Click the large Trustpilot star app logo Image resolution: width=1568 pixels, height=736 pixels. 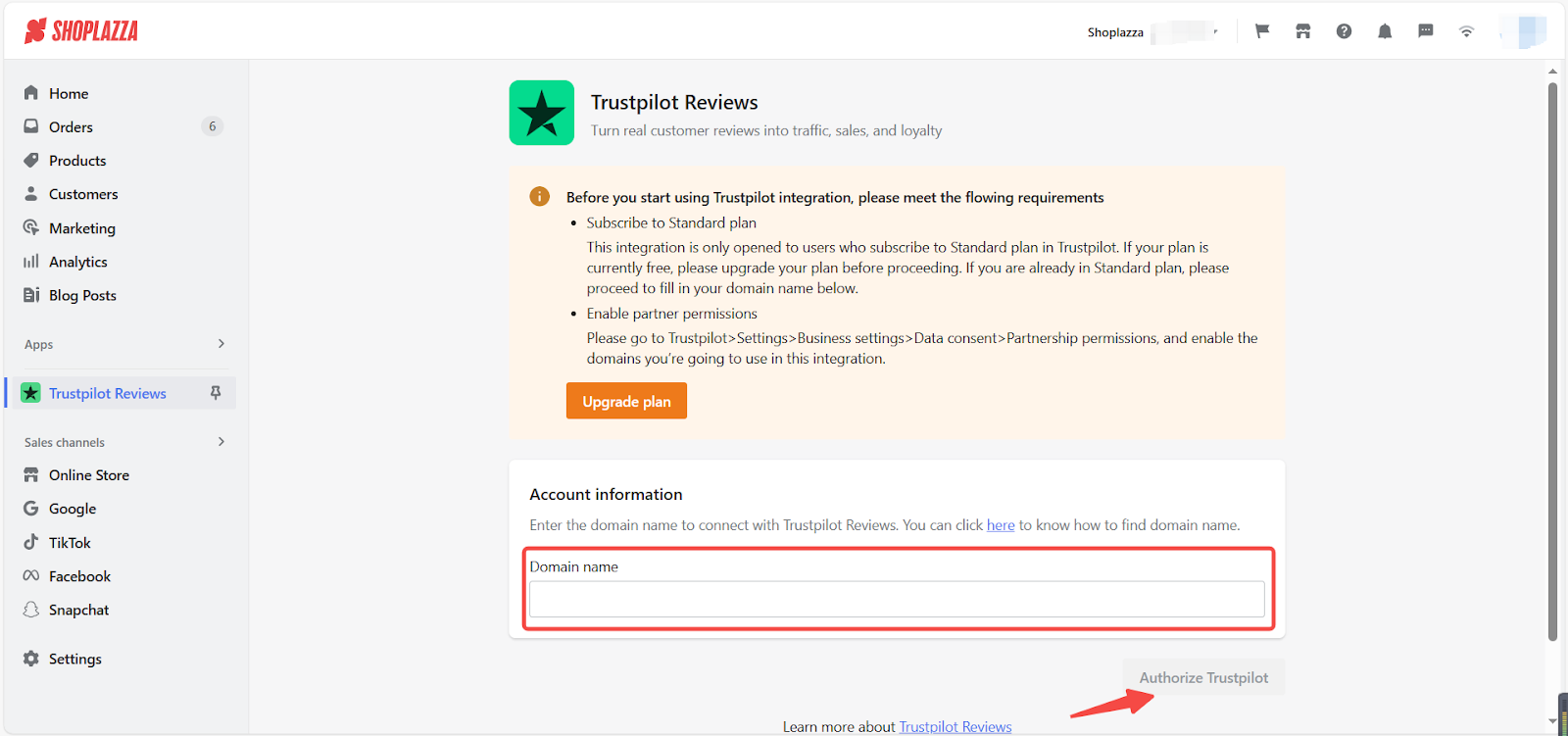click(x=542, y=113)
